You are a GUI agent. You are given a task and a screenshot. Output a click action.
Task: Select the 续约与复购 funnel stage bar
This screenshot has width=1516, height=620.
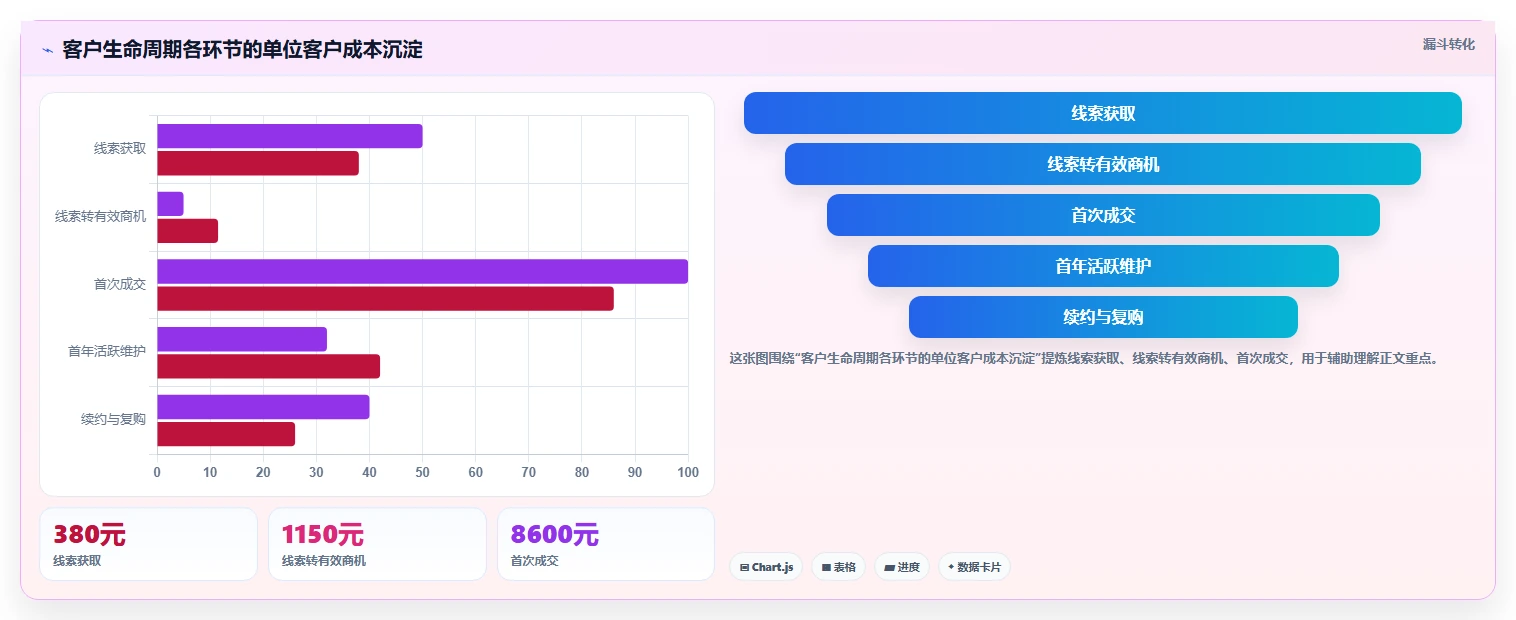(x=1102, y=317)
